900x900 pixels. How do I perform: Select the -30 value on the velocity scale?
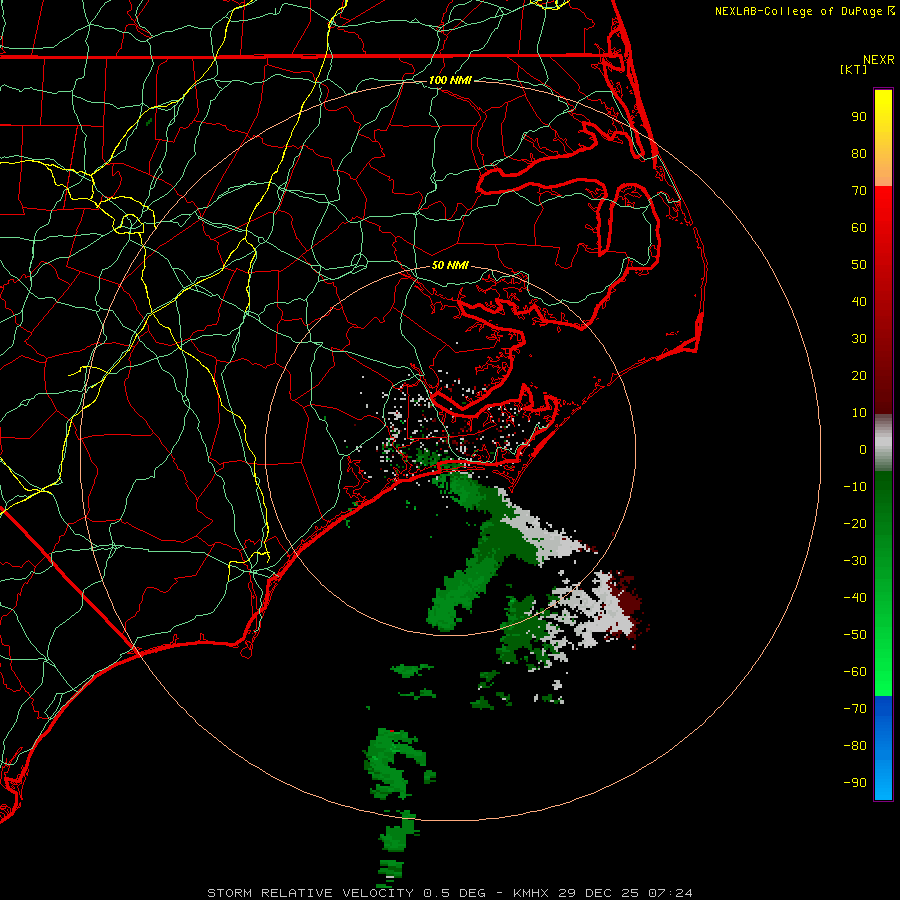click(x=855, y=561)
